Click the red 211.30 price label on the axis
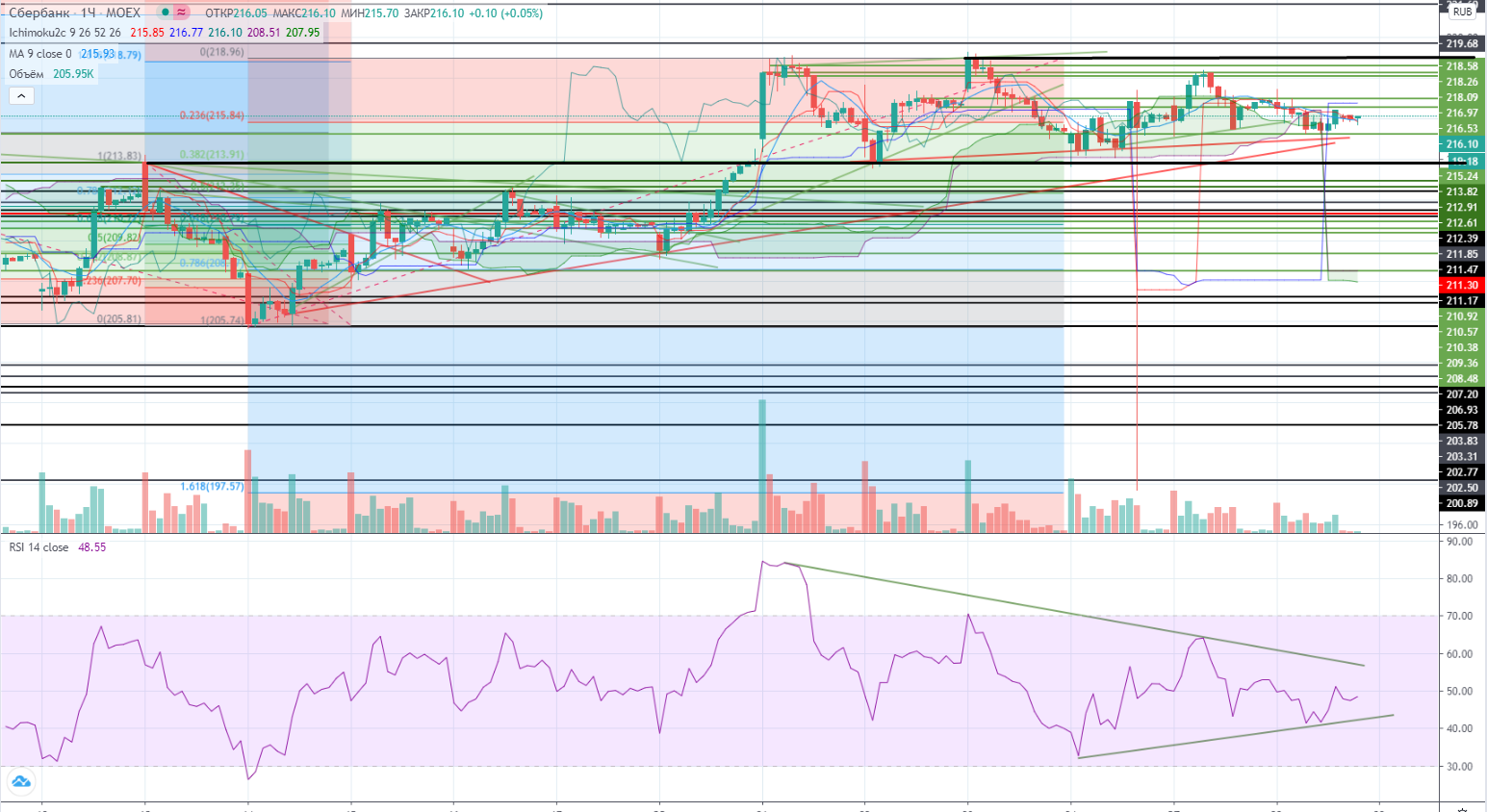 click(x=1461, y=285)
